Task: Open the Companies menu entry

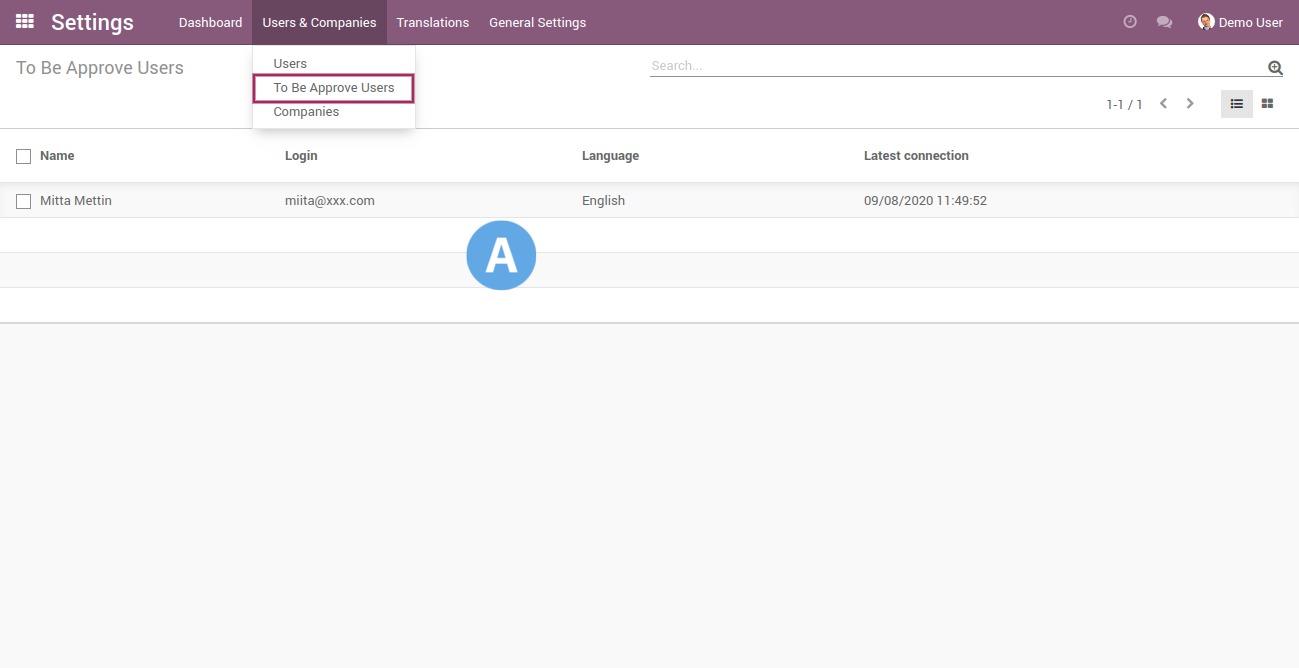Action: [306, 111]
